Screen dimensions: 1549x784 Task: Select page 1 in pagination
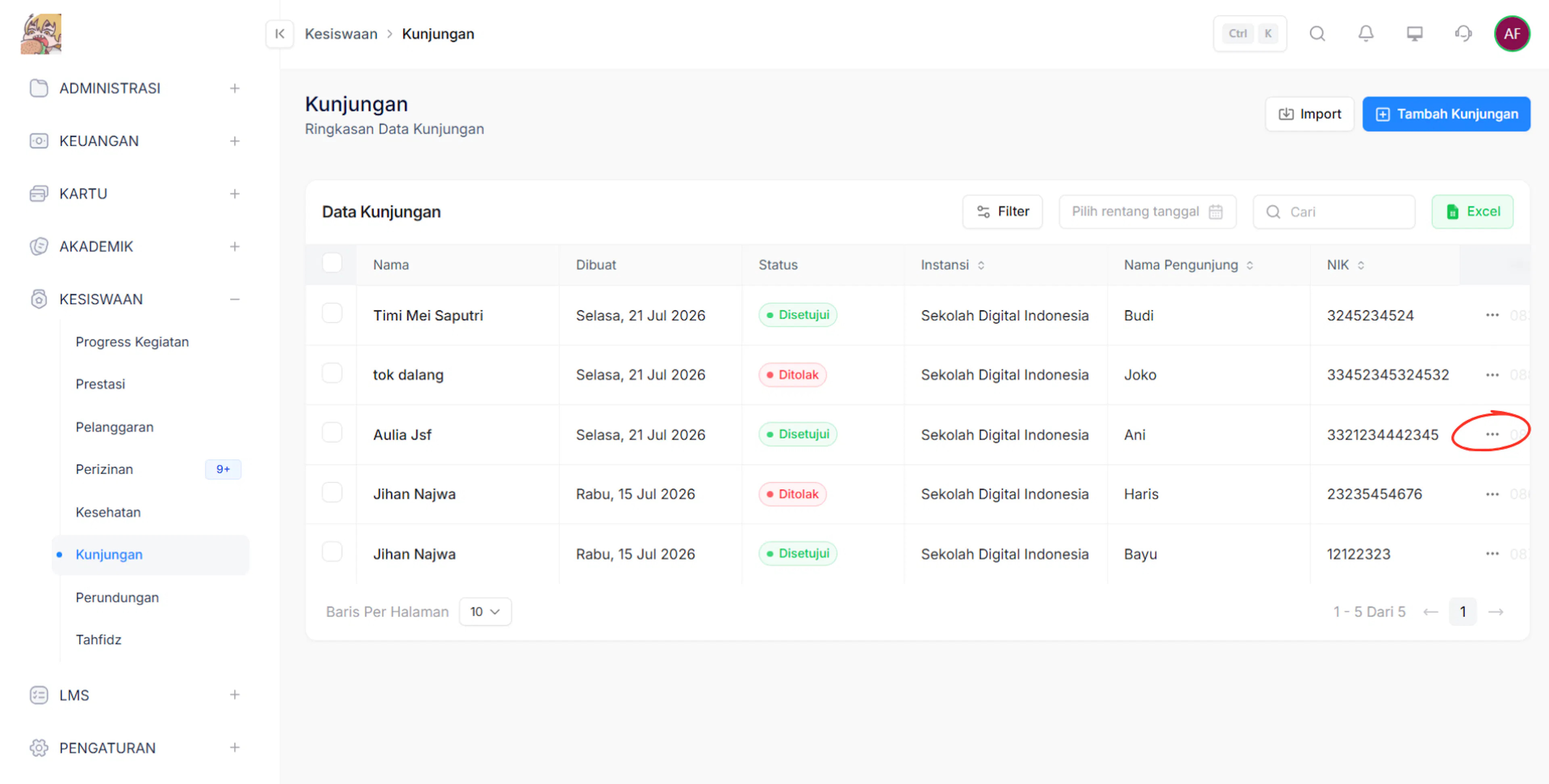point(1462,612)
